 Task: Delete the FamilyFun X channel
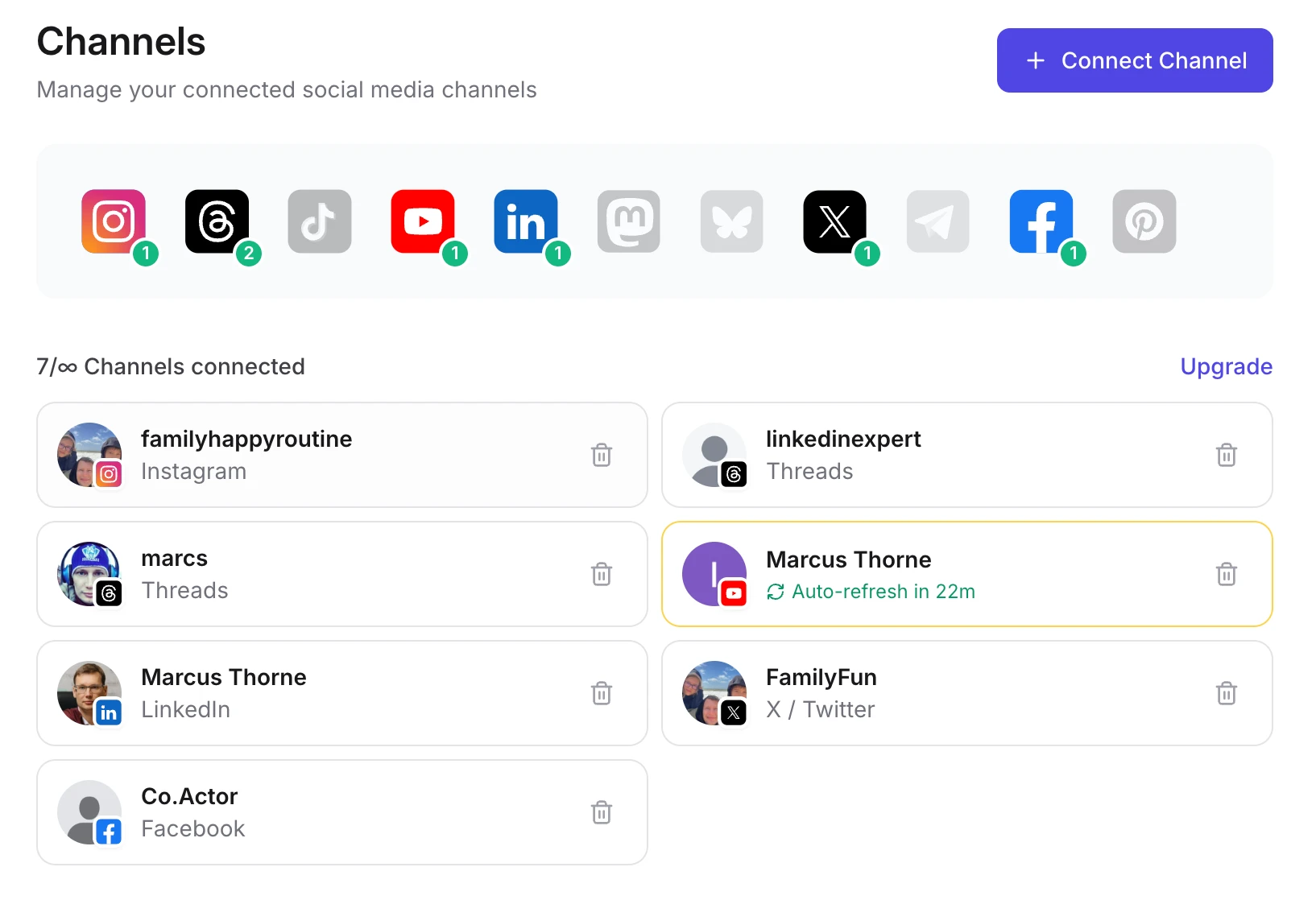point(1227,693)
